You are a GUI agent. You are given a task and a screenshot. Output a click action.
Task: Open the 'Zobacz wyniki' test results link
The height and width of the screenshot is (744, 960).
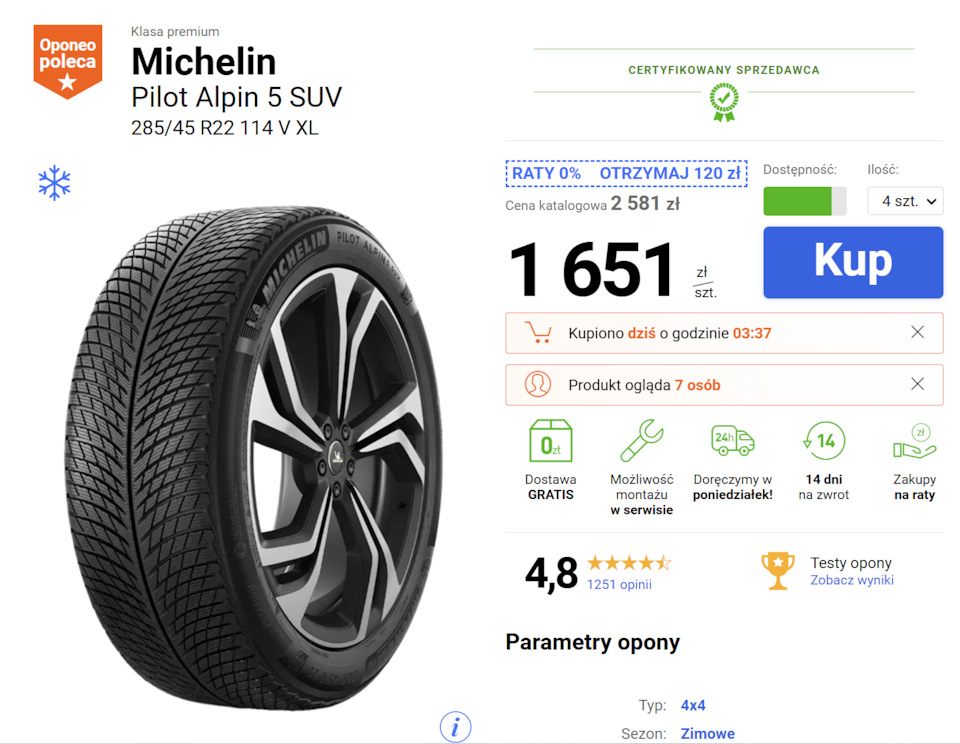point(852,580)
